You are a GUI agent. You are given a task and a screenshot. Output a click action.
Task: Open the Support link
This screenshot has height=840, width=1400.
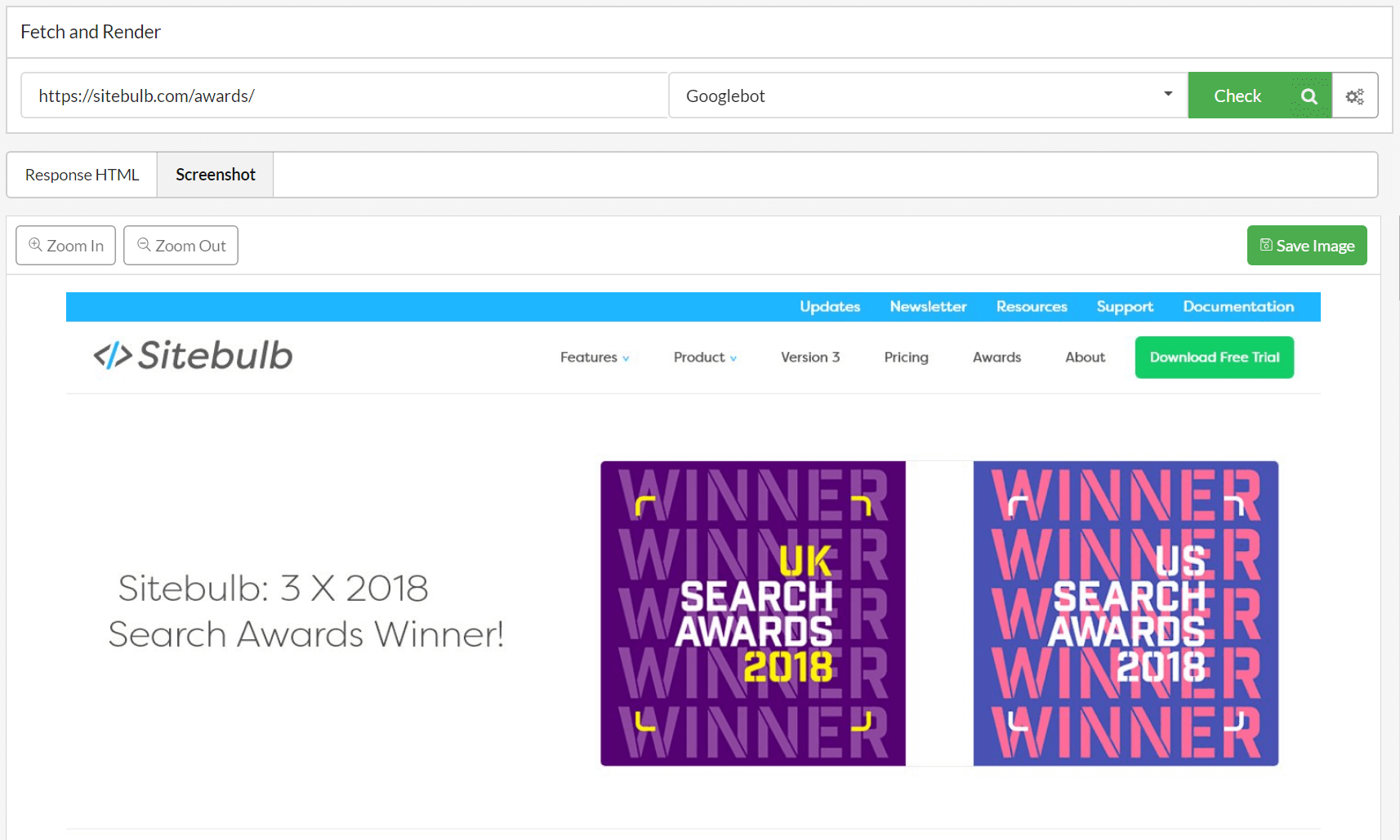click(1125, 307)
